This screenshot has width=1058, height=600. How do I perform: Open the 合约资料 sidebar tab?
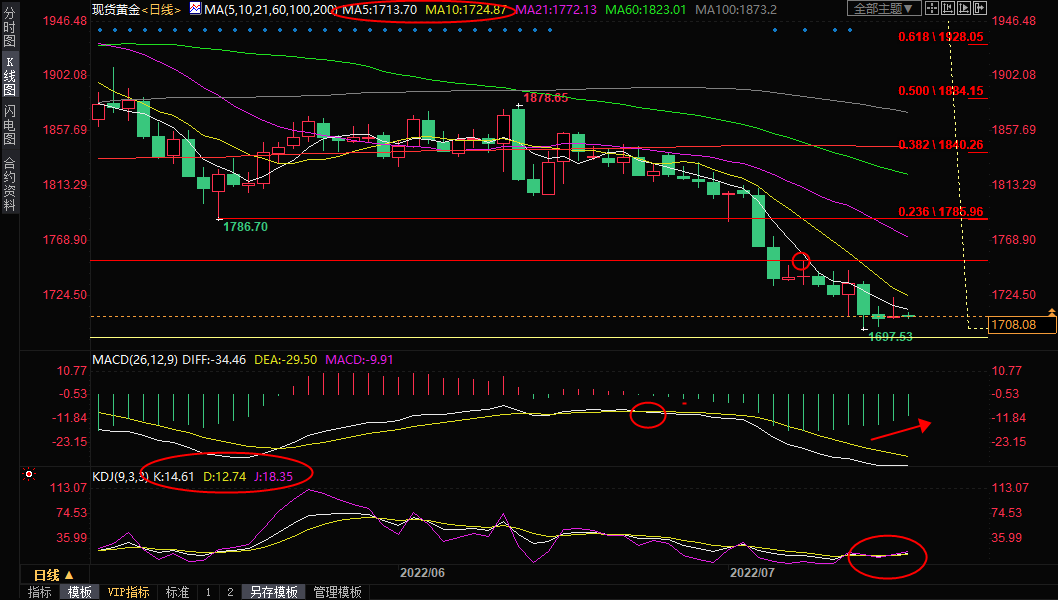pyautogui.click(x=9, y=182)
